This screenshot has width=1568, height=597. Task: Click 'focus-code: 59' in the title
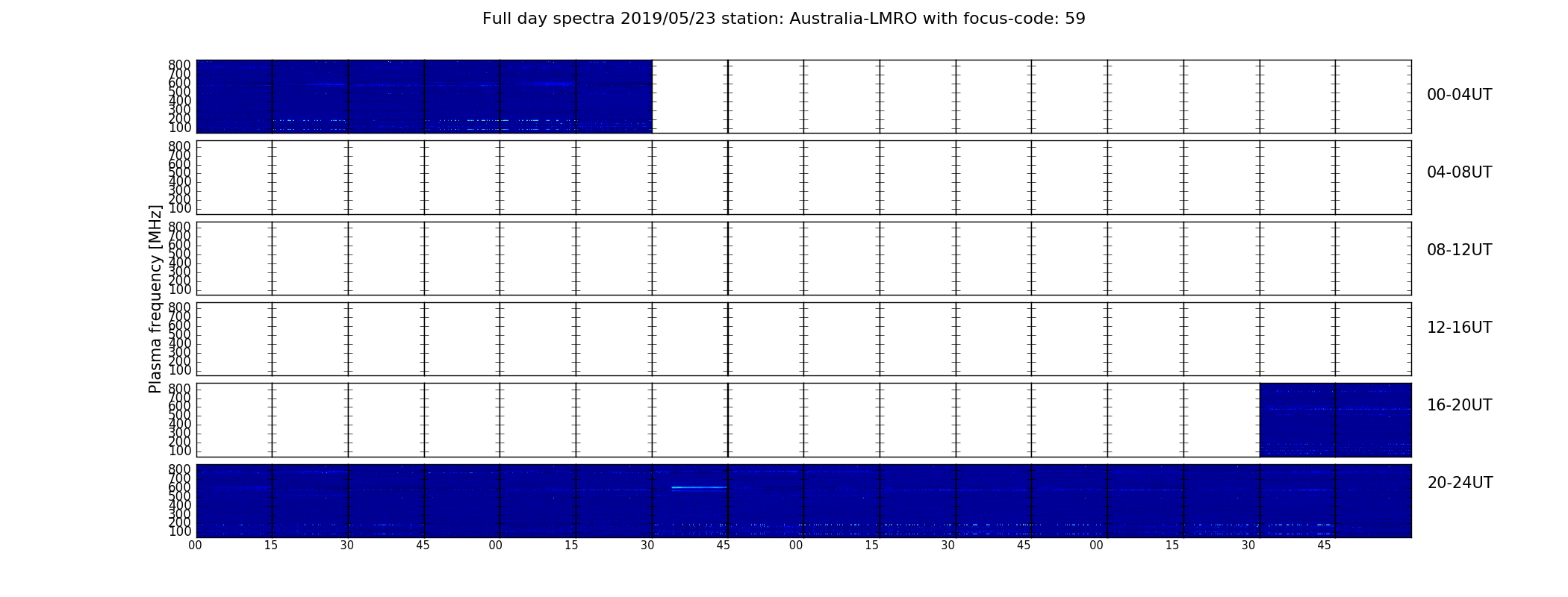1024,19
